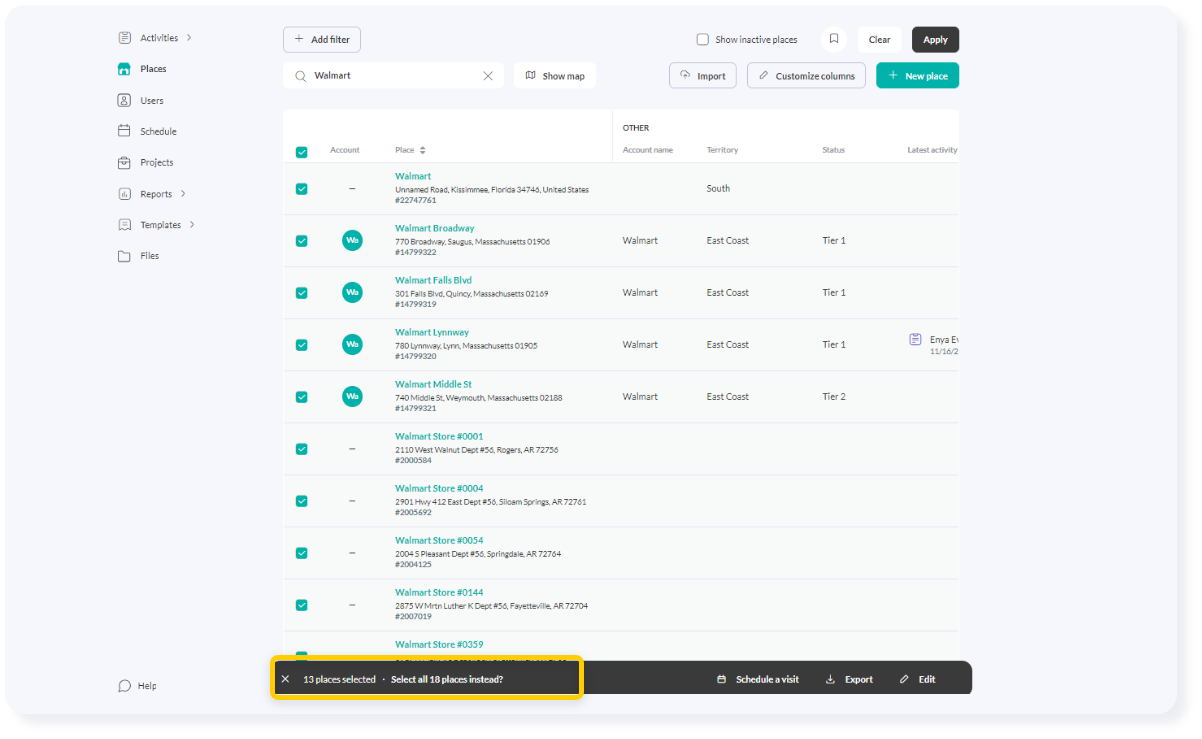The width and height of the screenshot is (1202, 739).
Task: Dismiss the selection bar with X icon
Action: pos(285,679)
